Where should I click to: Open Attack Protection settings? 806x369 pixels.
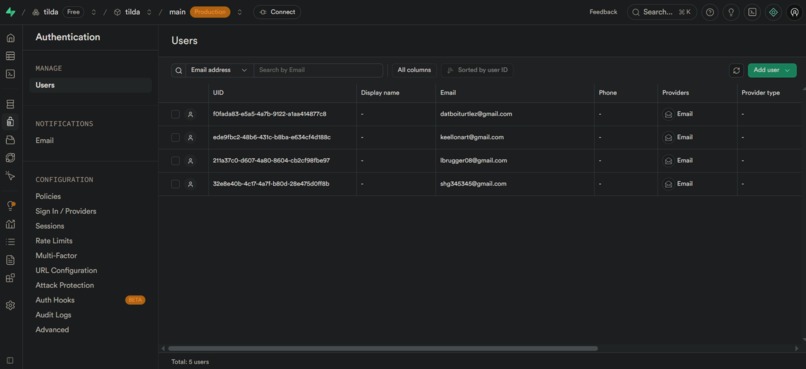click(64, 285)
